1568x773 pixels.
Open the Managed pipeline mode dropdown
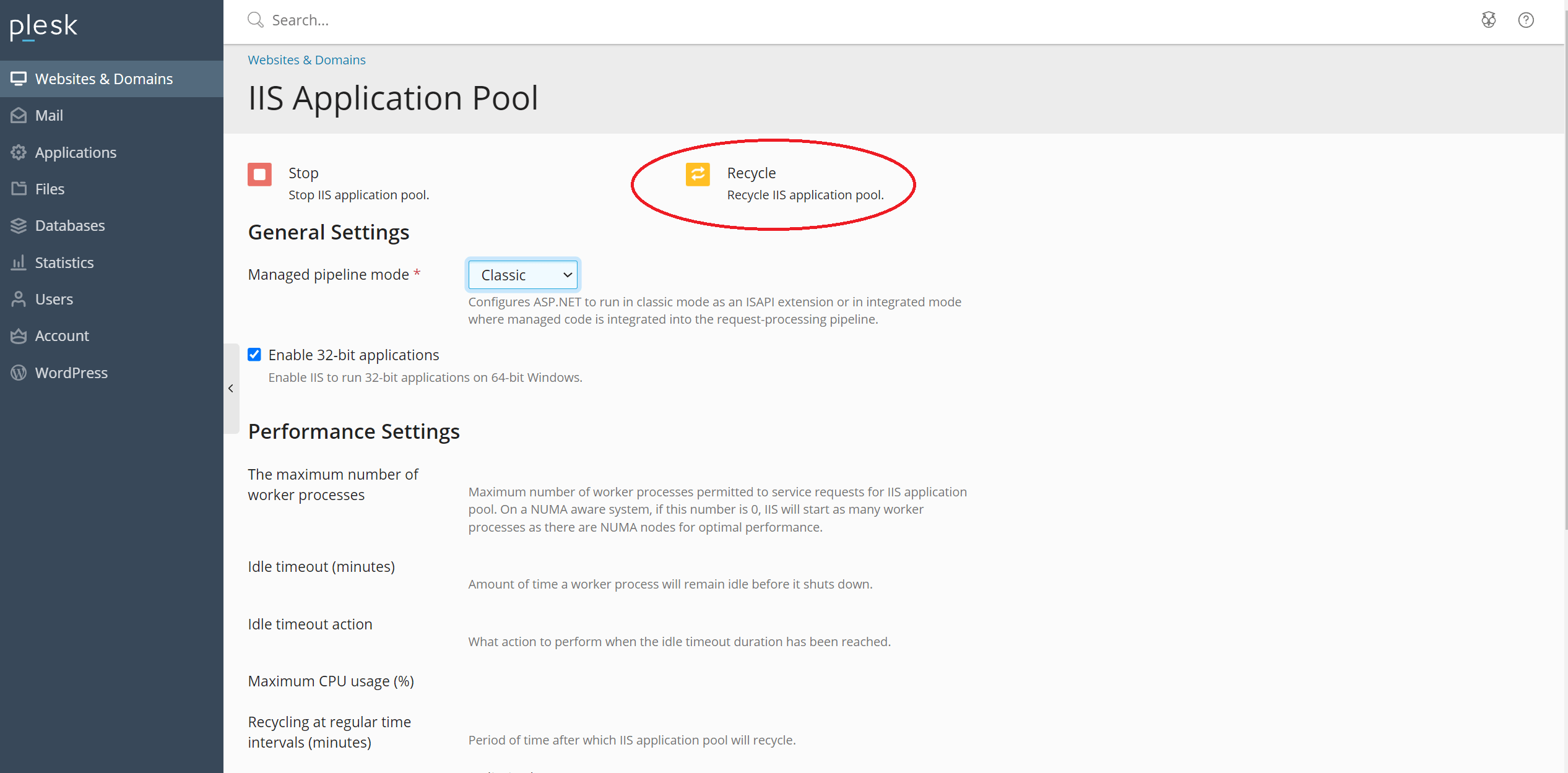click(x=523, y=275)
